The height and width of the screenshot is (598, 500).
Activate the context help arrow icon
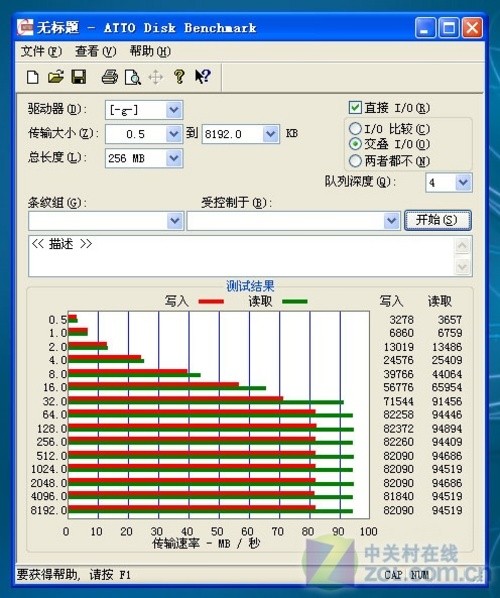pos(203,77)
